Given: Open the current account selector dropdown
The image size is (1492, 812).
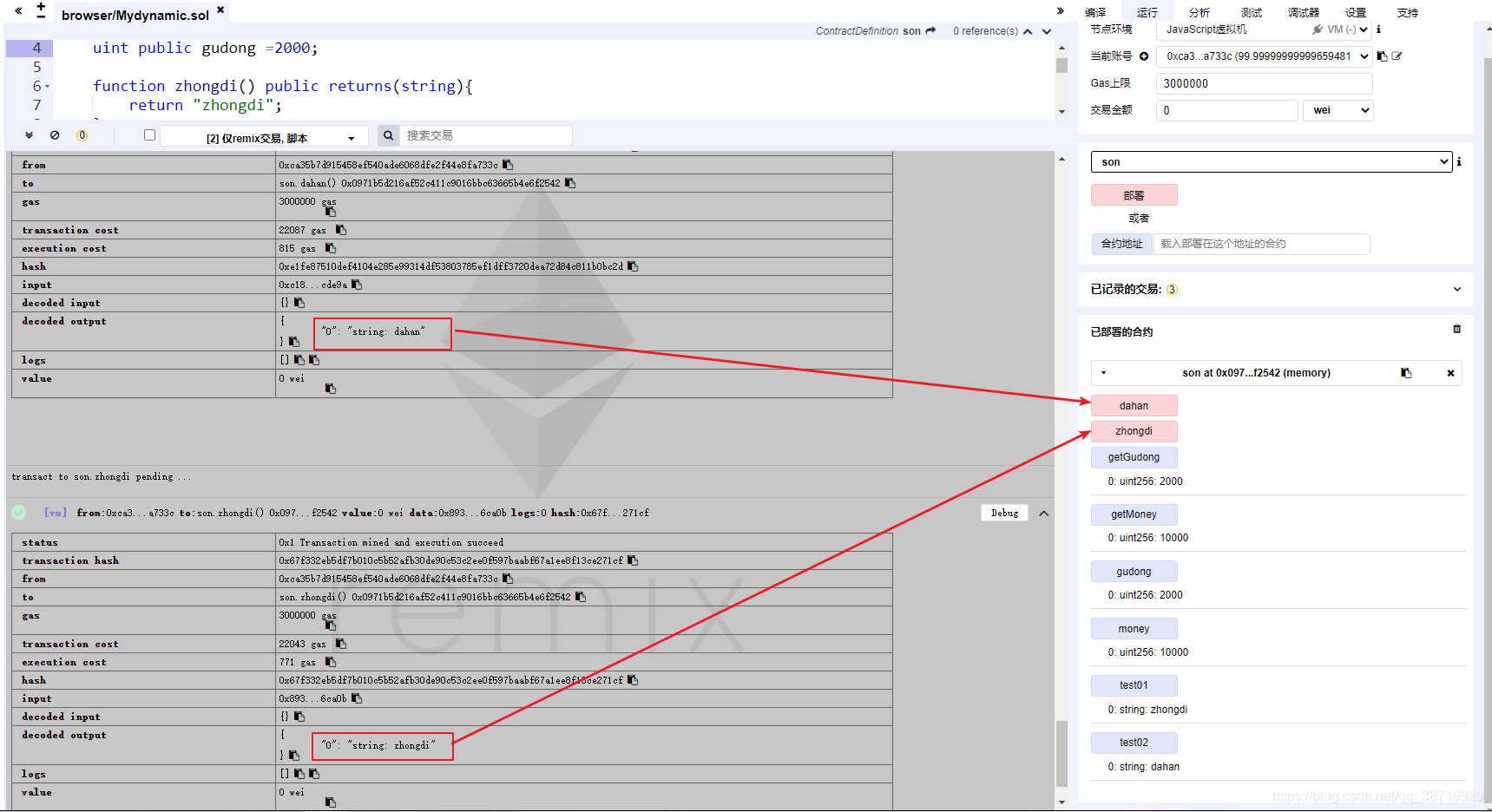Looking at the screenshot, I should [1265, 56].
